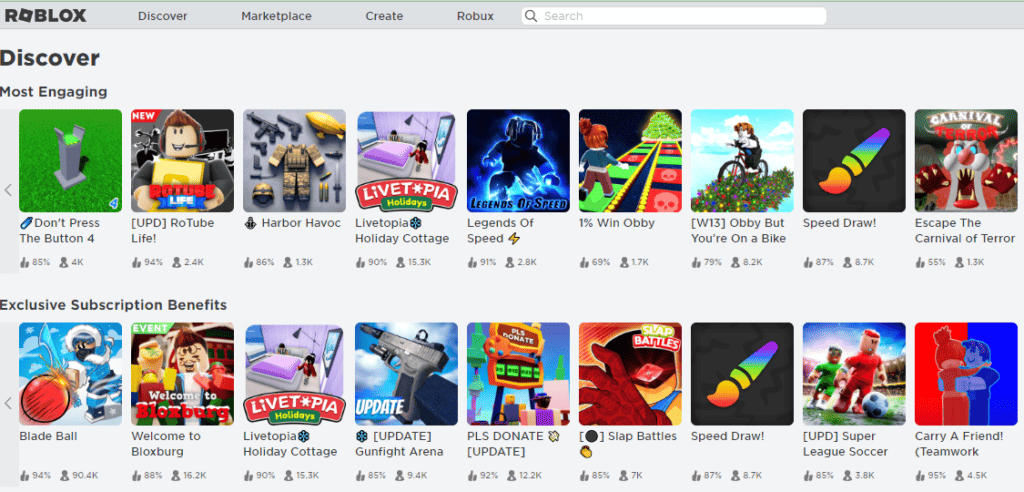
Task: Click the '[UPDATE] Gunfight Arena' title
Action: [x=400, y=444]
